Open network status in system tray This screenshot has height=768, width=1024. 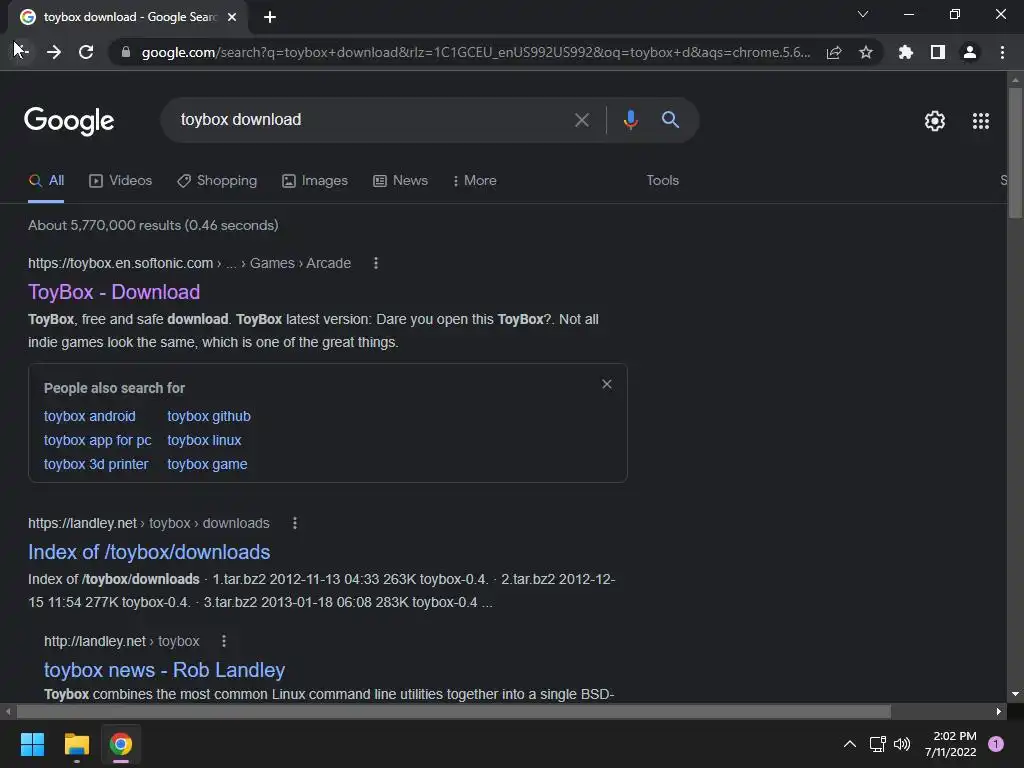877,744
